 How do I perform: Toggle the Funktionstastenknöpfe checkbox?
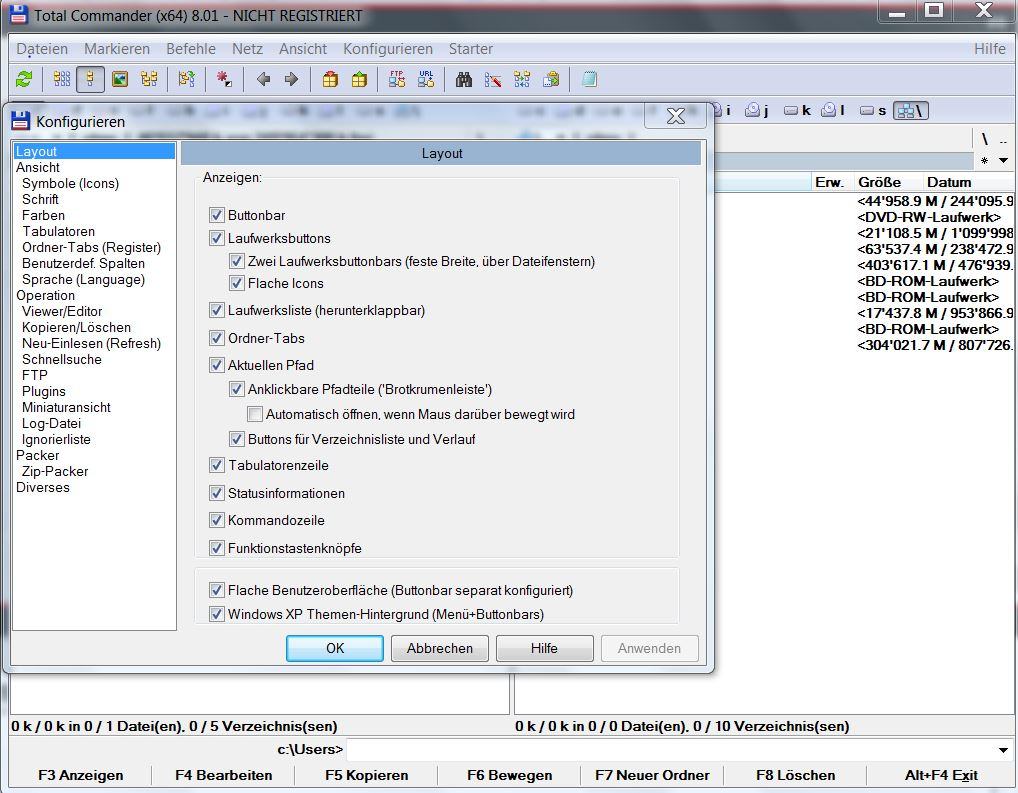tap(217, 548)
